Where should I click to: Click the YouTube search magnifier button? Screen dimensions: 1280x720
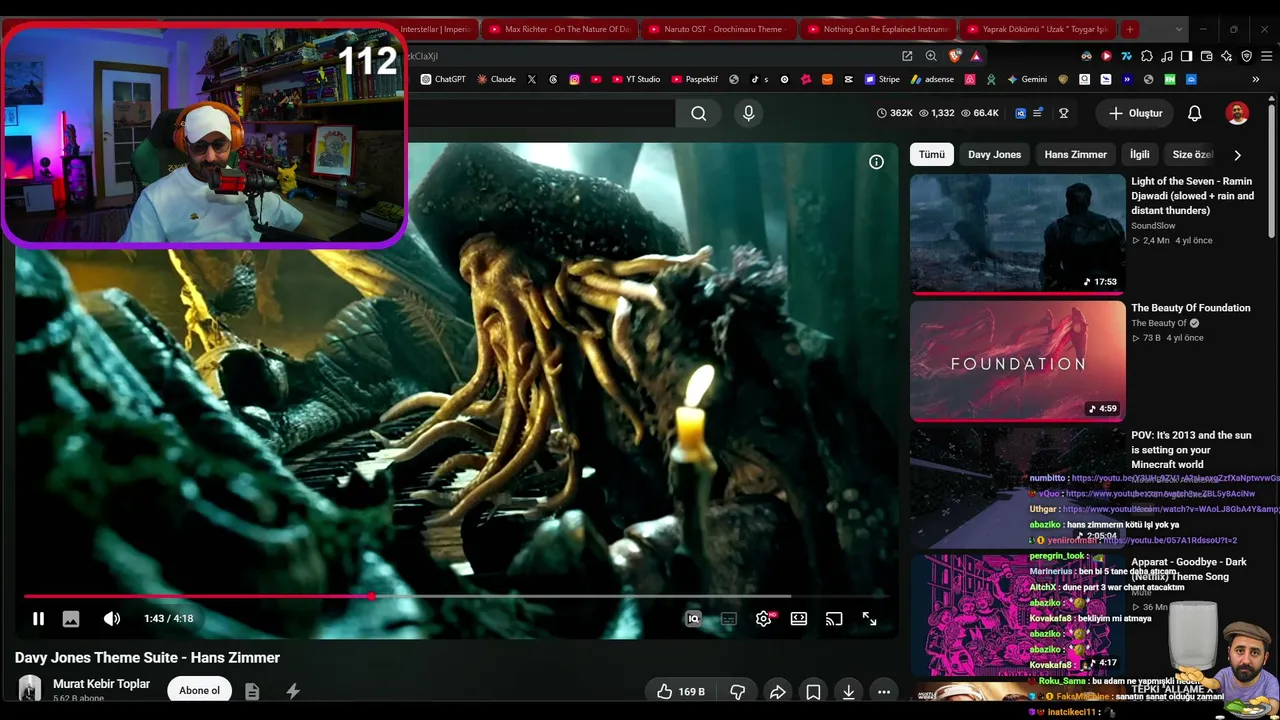[x=699, y=113]
